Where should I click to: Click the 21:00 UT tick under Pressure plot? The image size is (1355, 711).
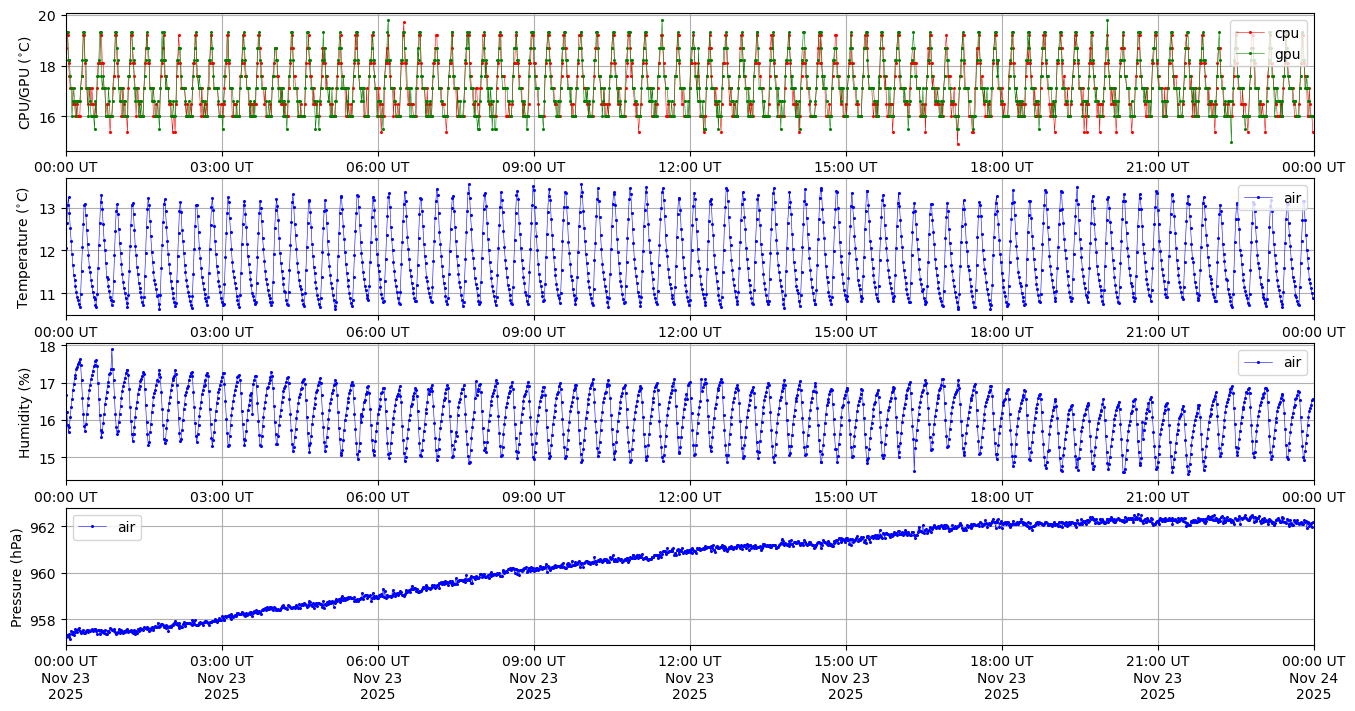1157,660
